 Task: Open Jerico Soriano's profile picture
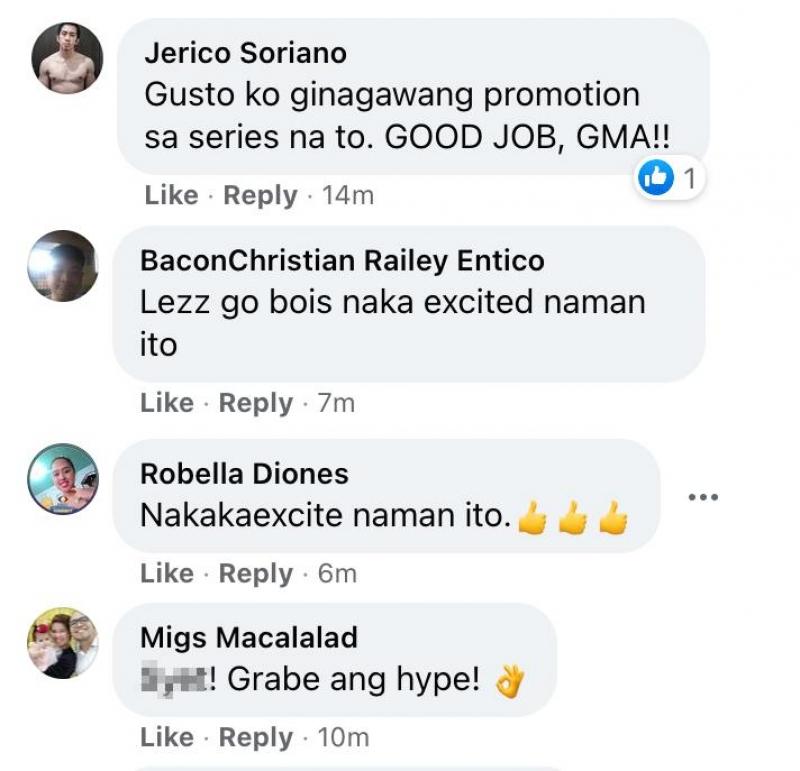pyautogui.click(x=67, y=58)
